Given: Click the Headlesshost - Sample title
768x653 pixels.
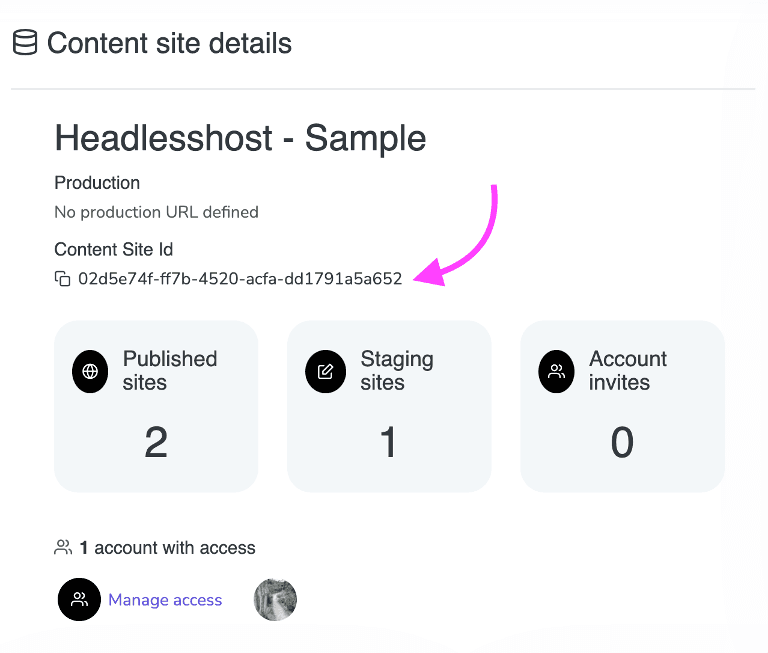Looking at the screenshot, I should click(x=240, y=138).
